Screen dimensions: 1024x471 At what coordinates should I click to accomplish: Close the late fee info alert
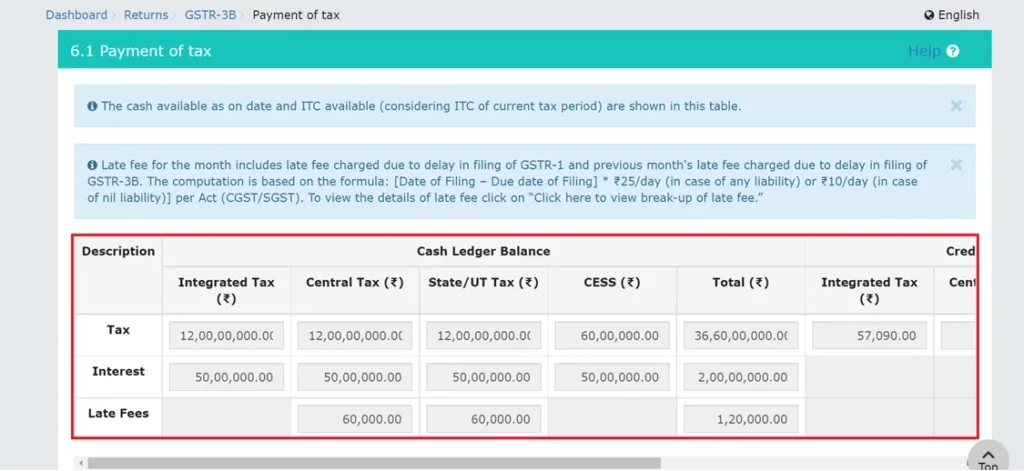[x=956, y=164]
